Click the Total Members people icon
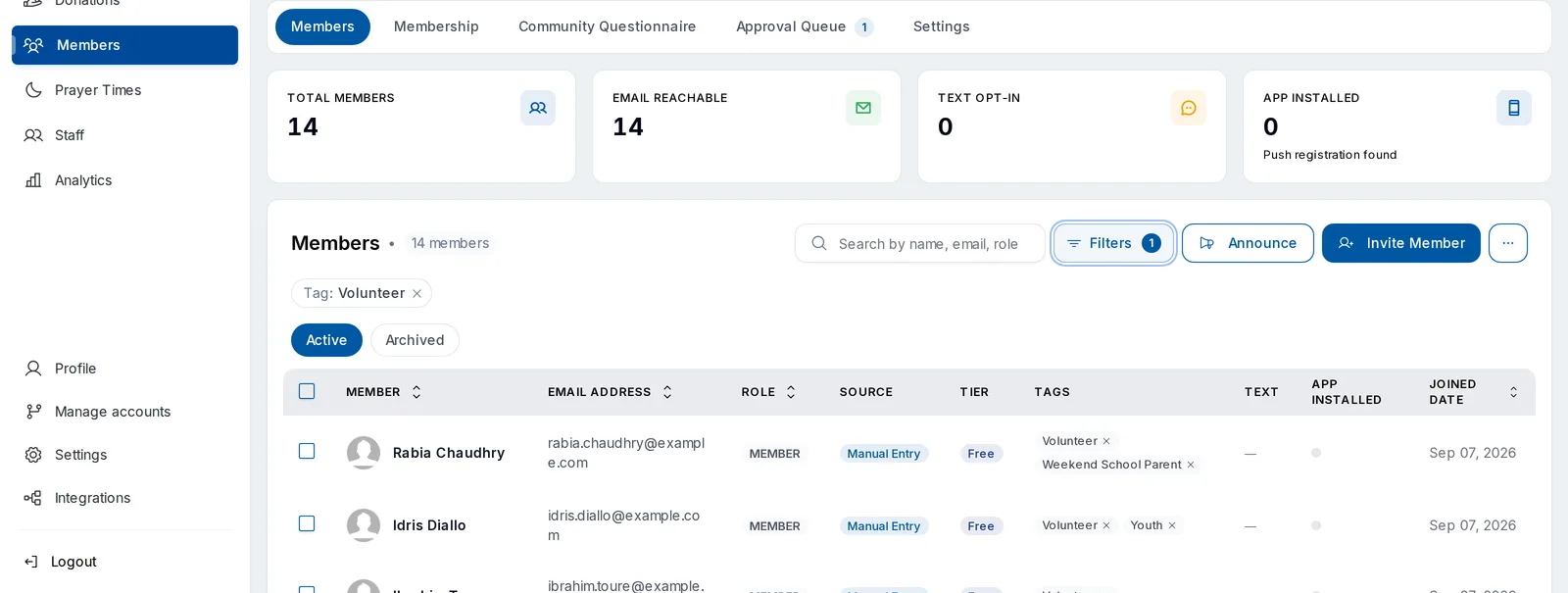This screenshot has width=1568, height=593. click(x=538, y=108)
